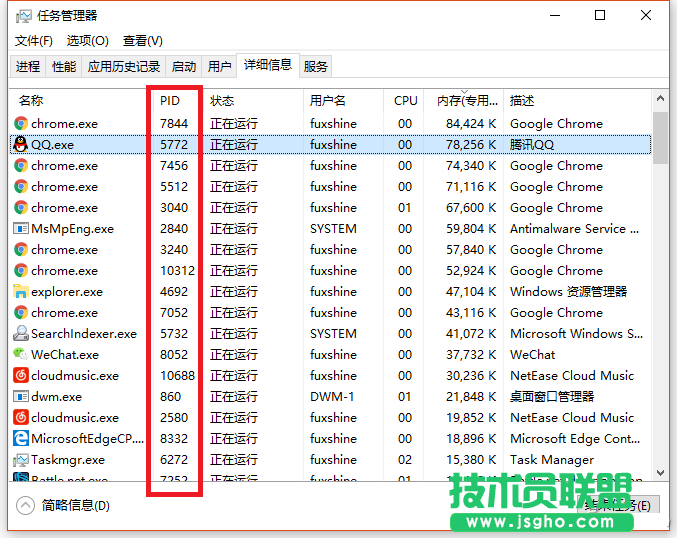Click memory value 41,072 K
The width and height of the screenshot is (677, 538).
[x=471, y=333]
